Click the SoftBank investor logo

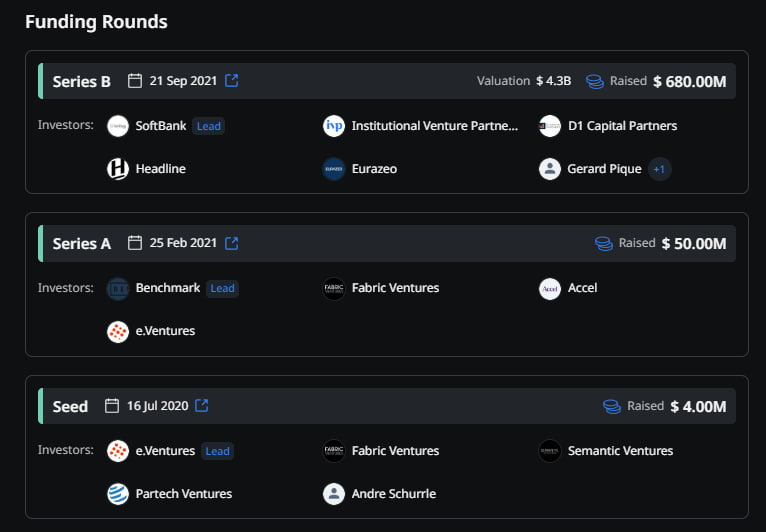118,126
